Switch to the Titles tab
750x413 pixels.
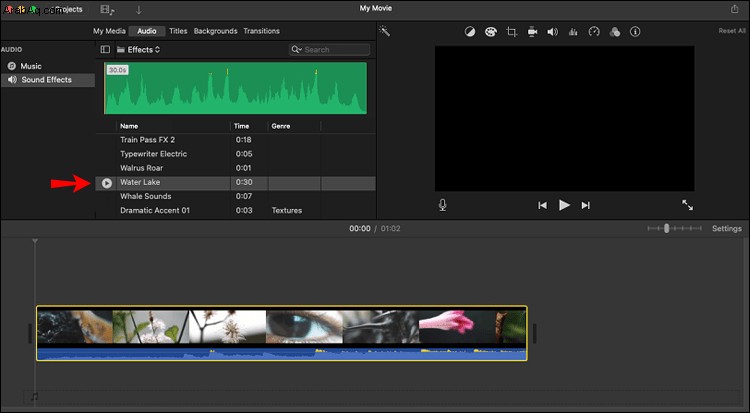(x=178, y=31)
